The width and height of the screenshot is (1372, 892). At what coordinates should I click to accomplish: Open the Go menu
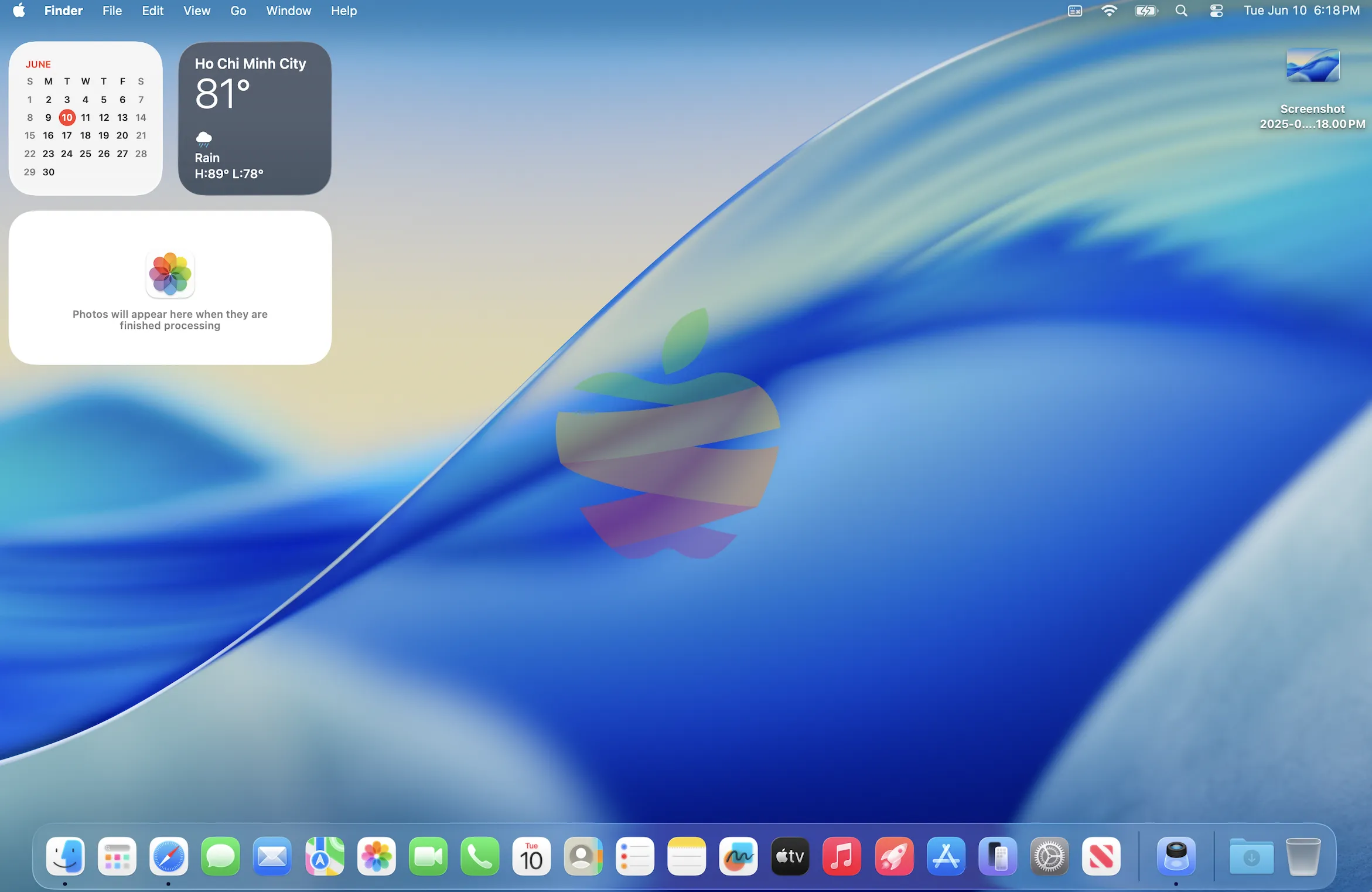[x=238, y=11]
